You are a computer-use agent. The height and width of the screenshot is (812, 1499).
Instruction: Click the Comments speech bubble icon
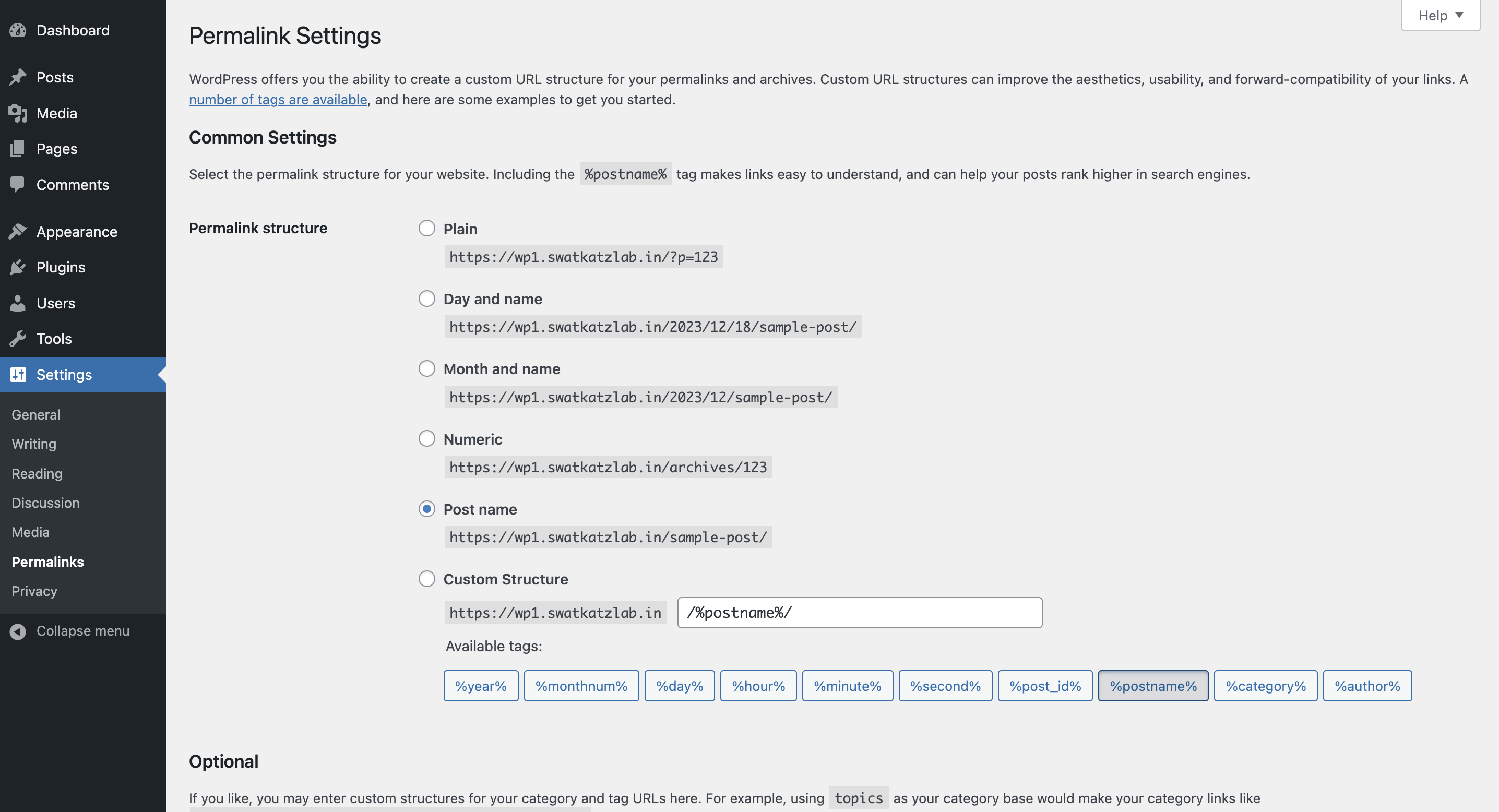coord(17,185)
